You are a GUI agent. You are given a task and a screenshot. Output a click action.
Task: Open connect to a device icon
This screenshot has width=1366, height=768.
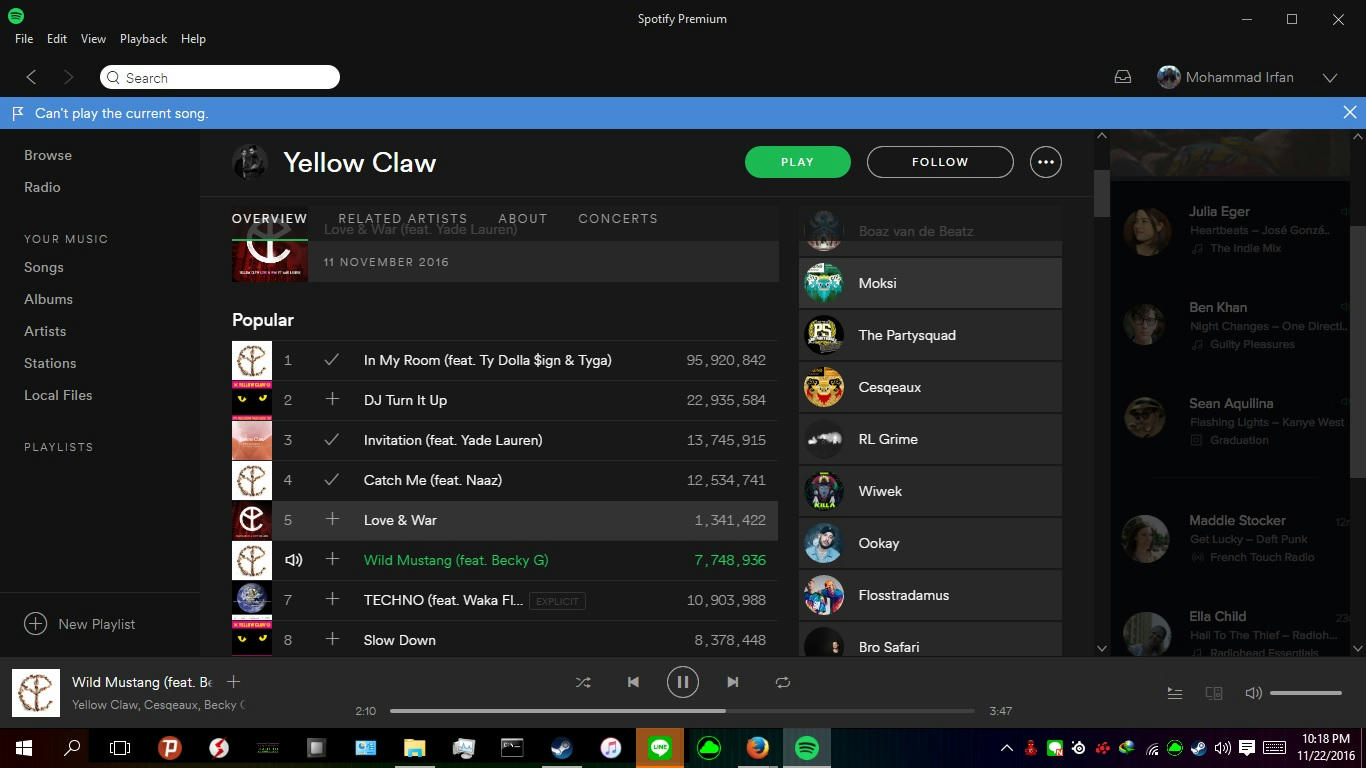click(1214, 693)
